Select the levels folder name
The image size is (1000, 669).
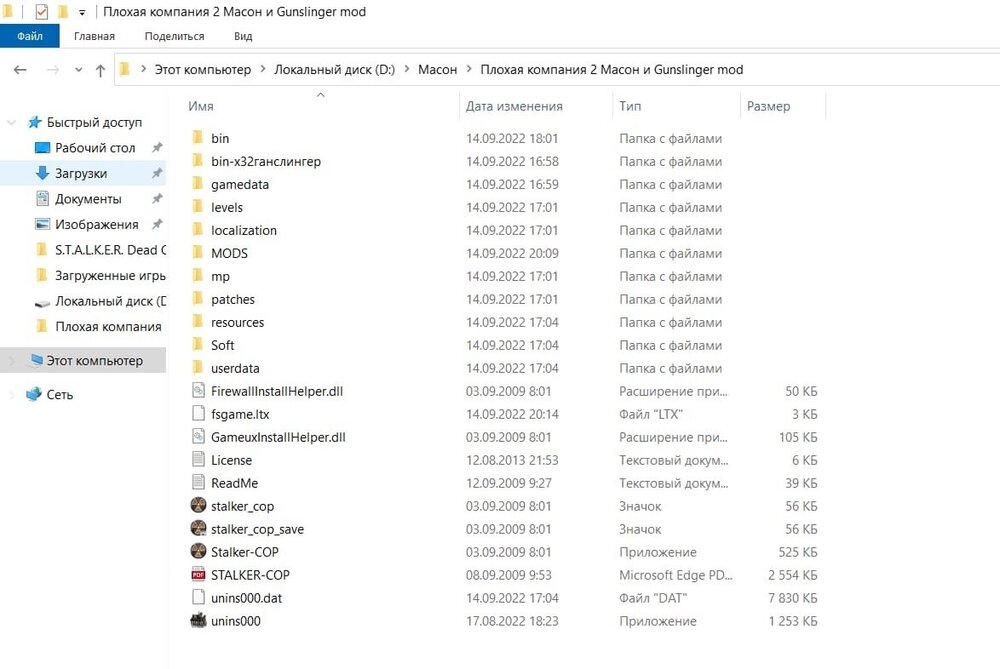coord(227,207)
